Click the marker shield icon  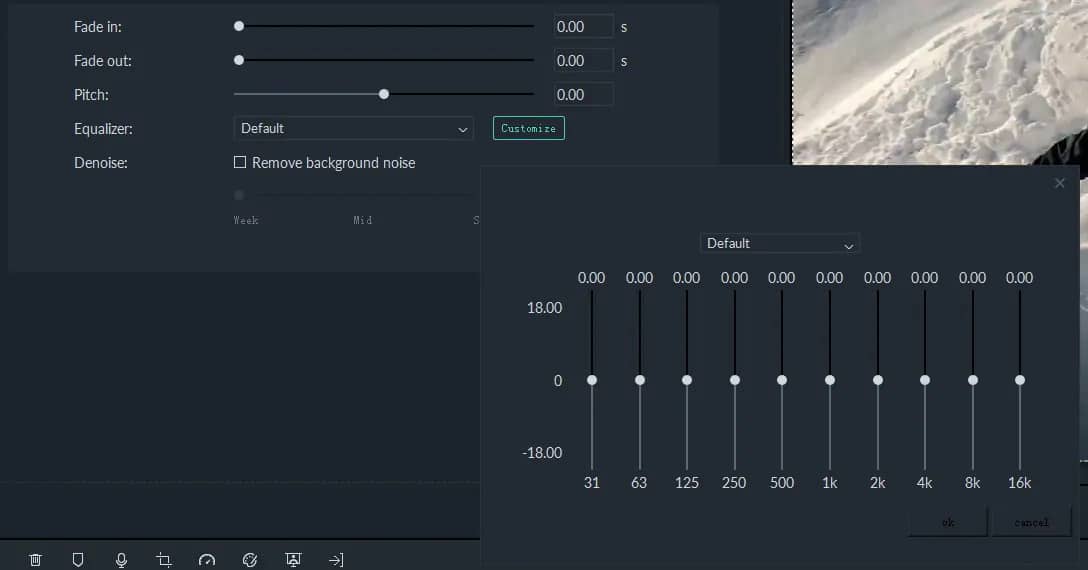tap(78, 560)
